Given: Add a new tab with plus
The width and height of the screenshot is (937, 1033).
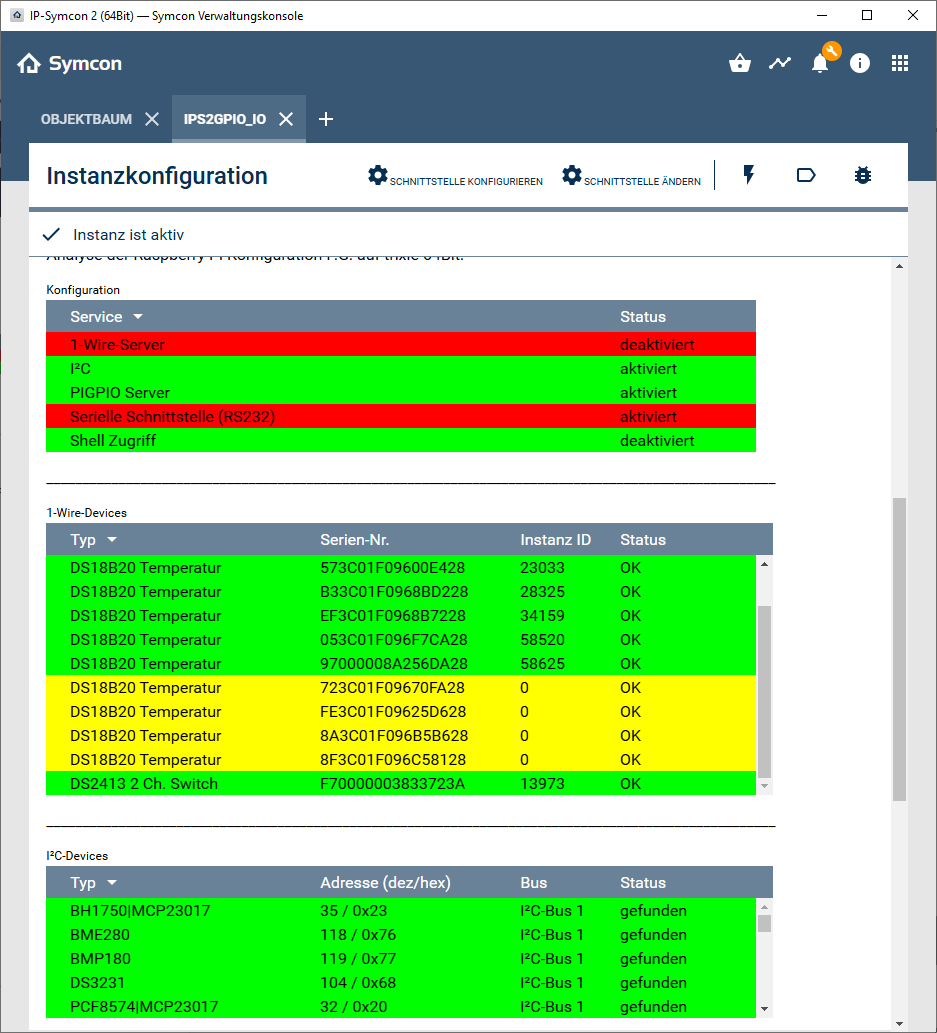Looking at the screenshot, I should click(325, 119).
